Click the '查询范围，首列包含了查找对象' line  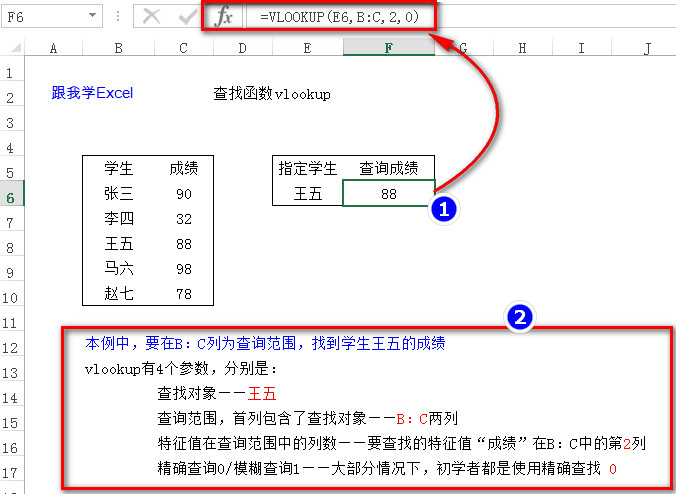click(307, 418)
